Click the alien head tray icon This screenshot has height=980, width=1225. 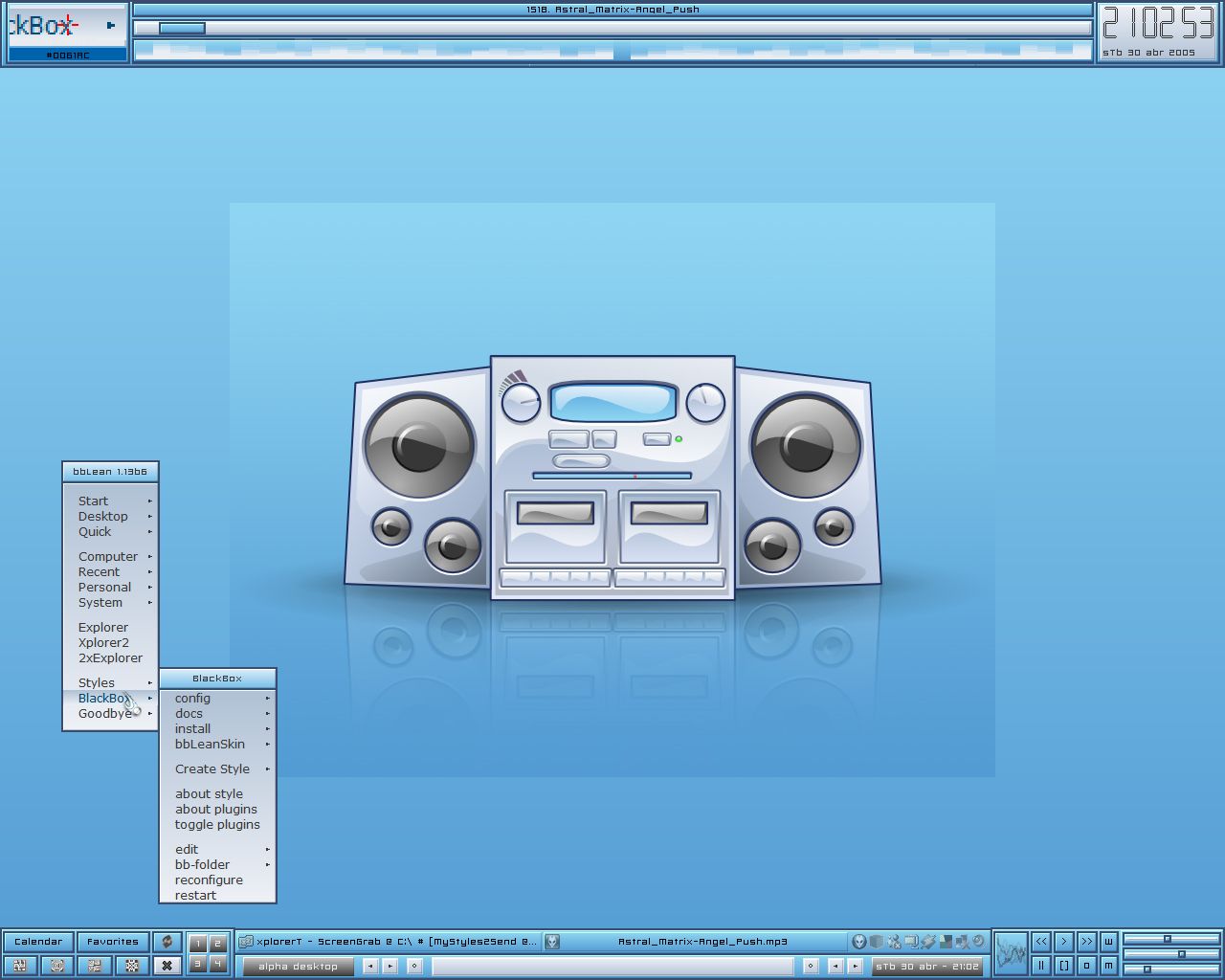[859, 942]
